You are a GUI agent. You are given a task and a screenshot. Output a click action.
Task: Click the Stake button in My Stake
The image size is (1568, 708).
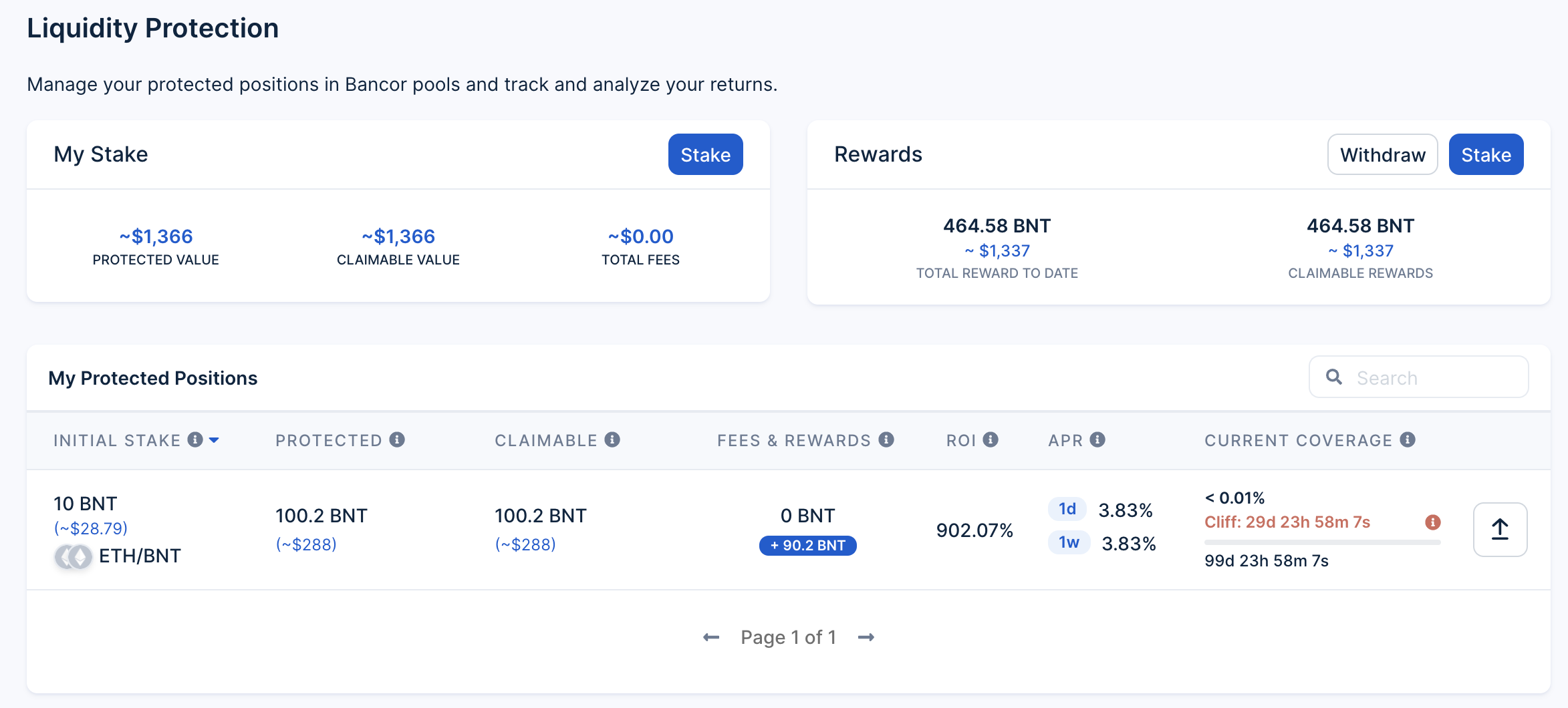pos(705,154)
